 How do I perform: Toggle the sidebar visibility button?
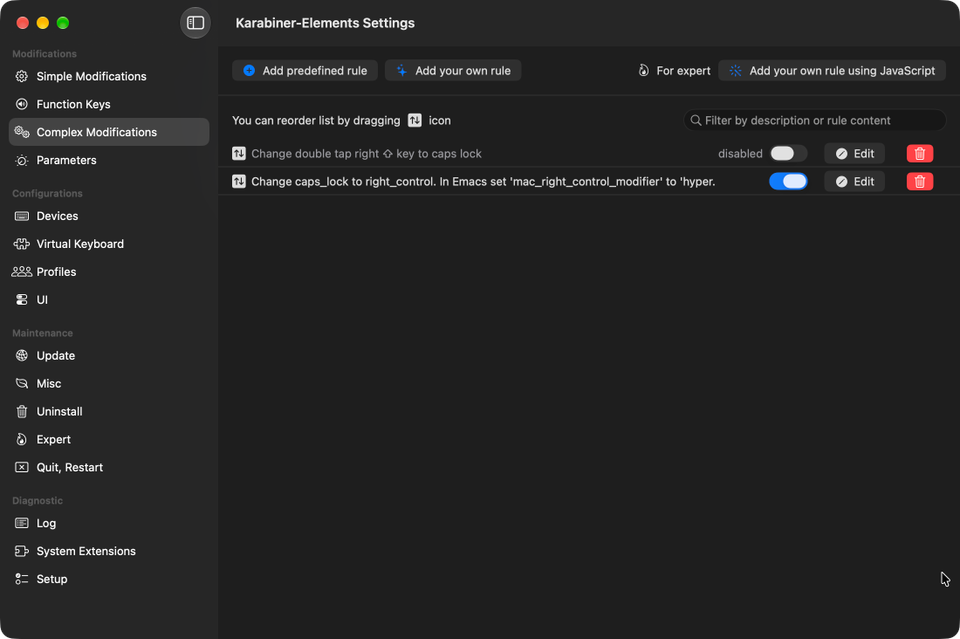195,23
